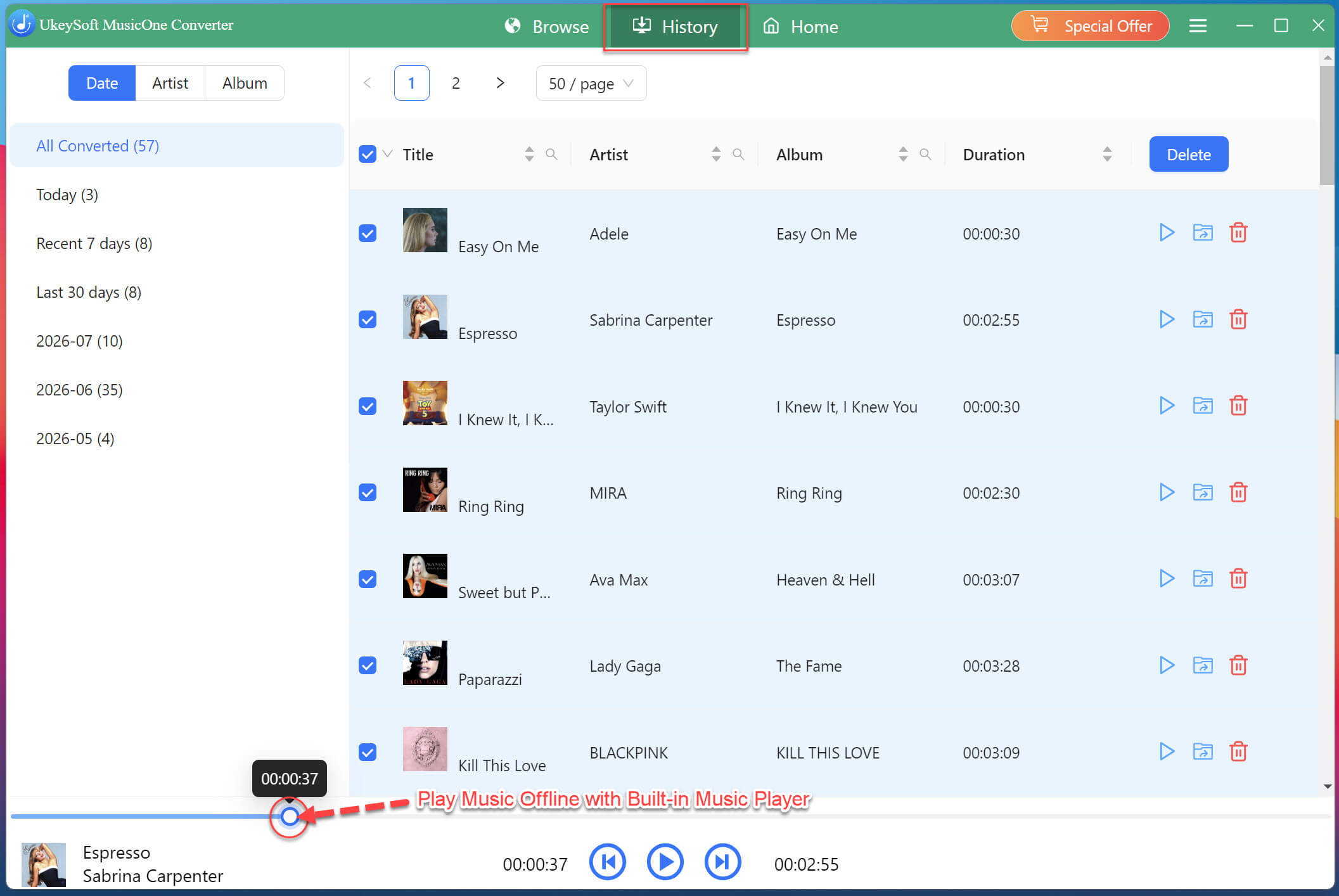Search within the Artist column

point(738,154)
